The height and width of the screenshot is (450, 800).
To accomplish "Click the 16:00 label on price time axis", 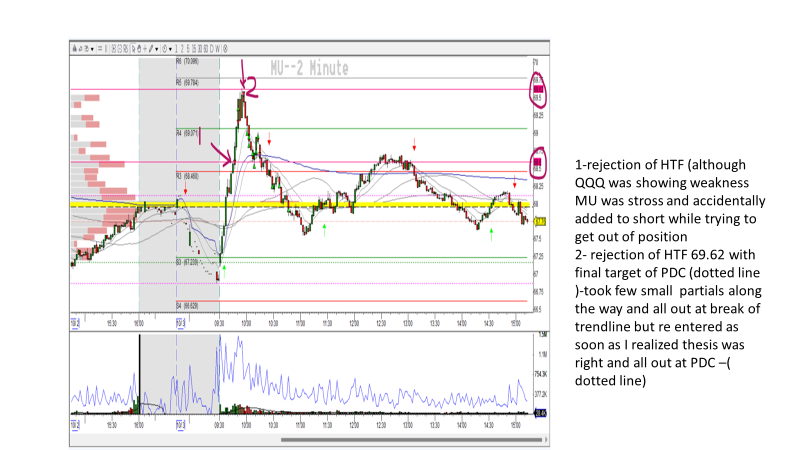I will tap(139, 323).
